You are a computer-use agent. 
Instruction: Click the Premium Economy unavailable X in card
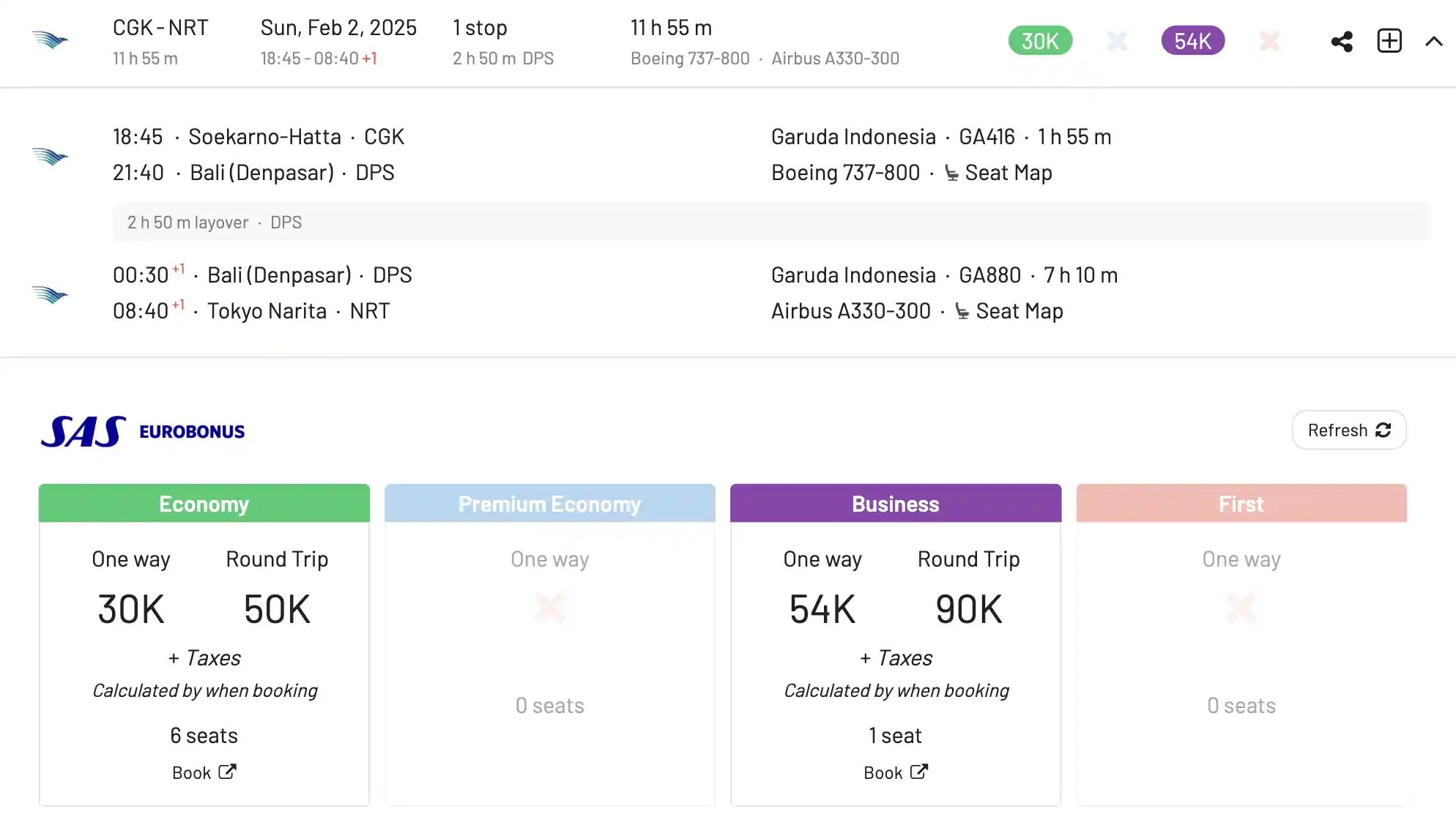pyautogui.click(x=550, y=608)
